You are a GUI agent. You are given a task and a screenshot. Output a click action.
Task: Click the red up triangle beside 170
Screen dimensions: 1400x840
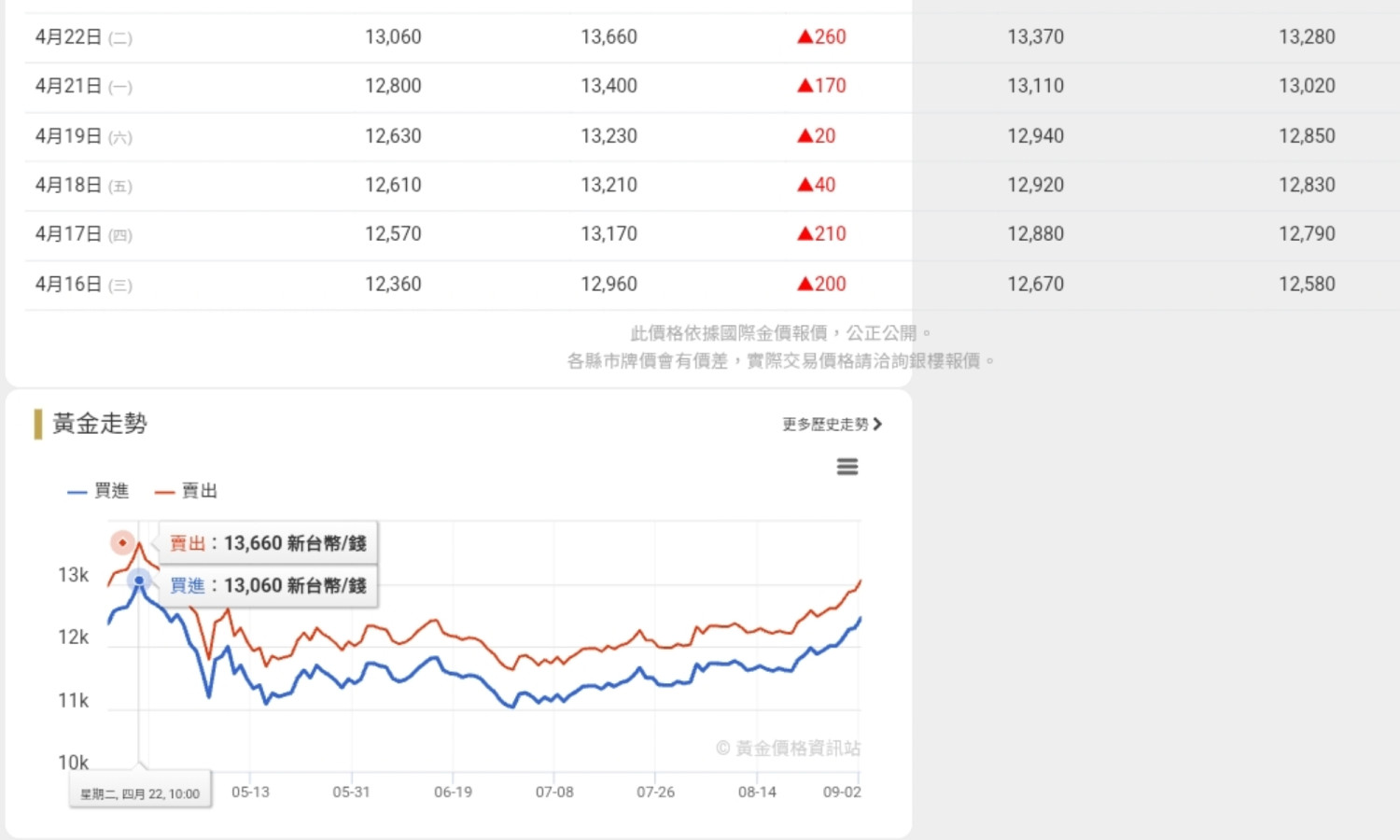(805, 86)
